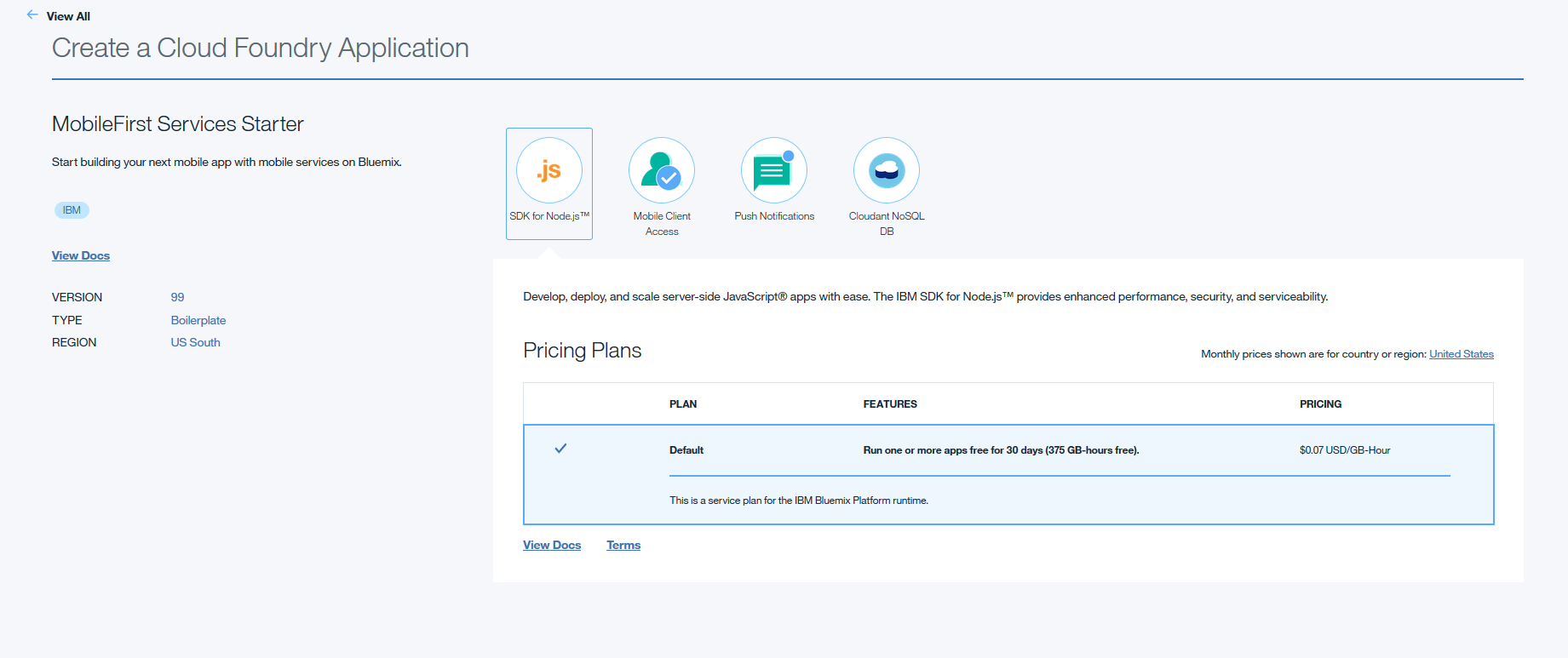Click the MobileFirst Services Starter heading

tap(178, 124)
